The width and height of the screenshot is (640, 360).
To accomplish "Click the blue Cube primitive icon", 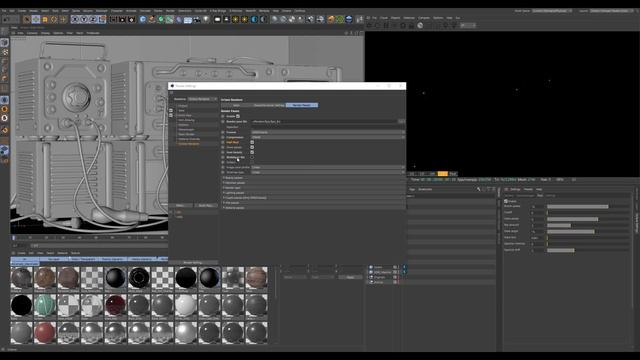I will (142, 19).
